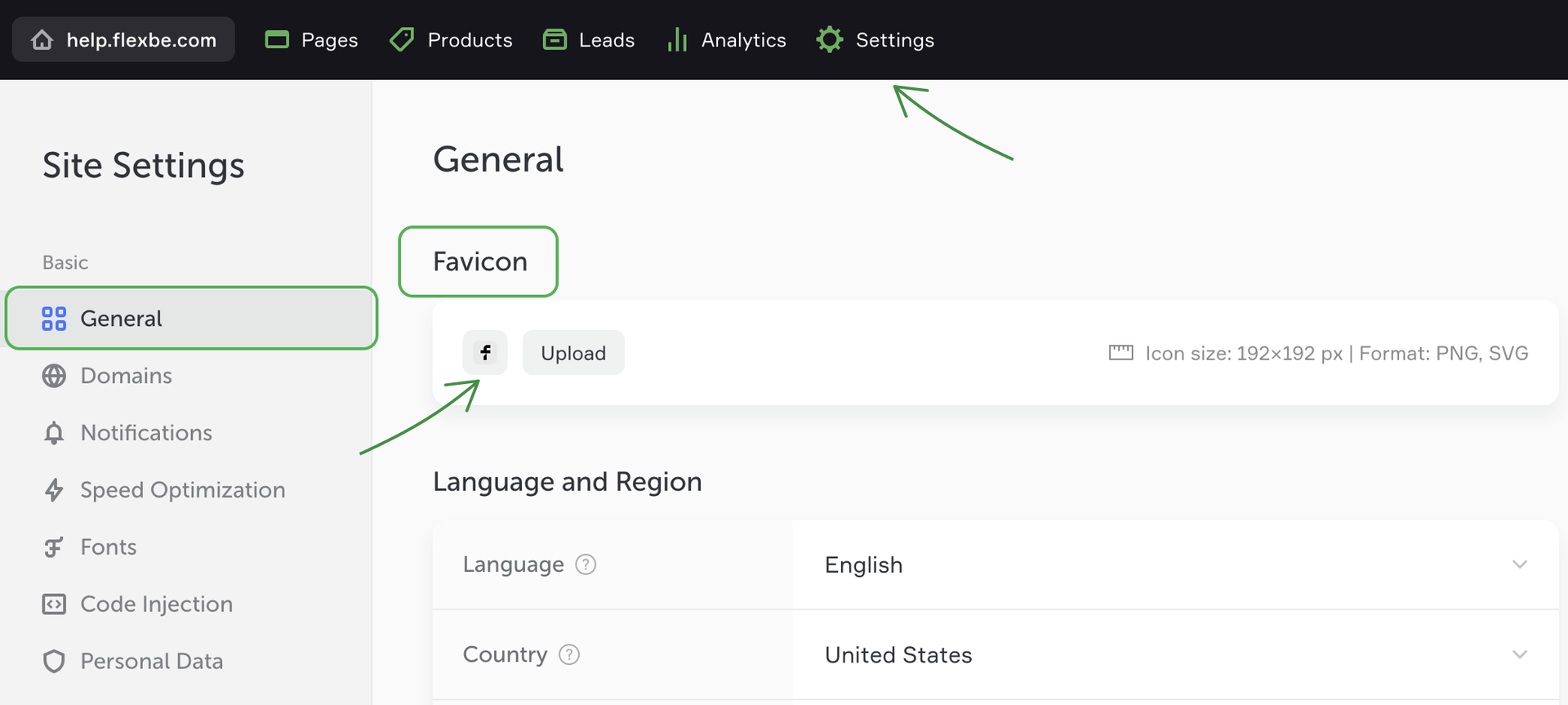Expand the Language dropdown showing English
The height and width of the screenshot is (705, 1568).
click(1174, 565)
